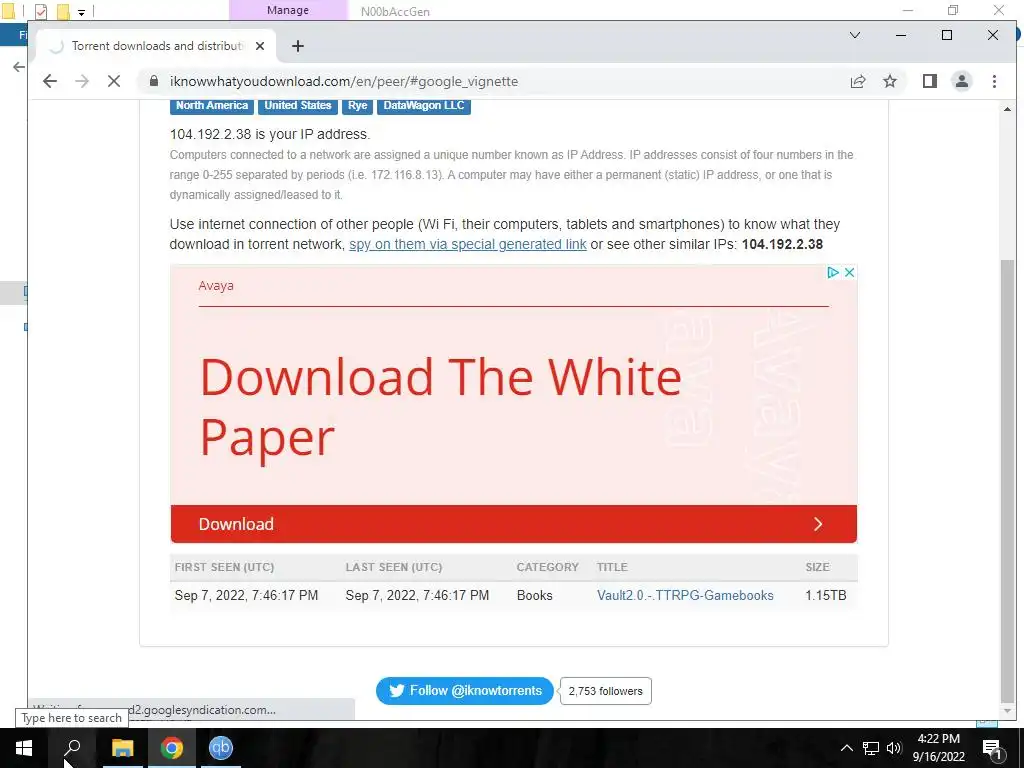This screenshot has height=768, width=1024.
Task: Open Chrome side panel icon
Action: tap(929, 81)
